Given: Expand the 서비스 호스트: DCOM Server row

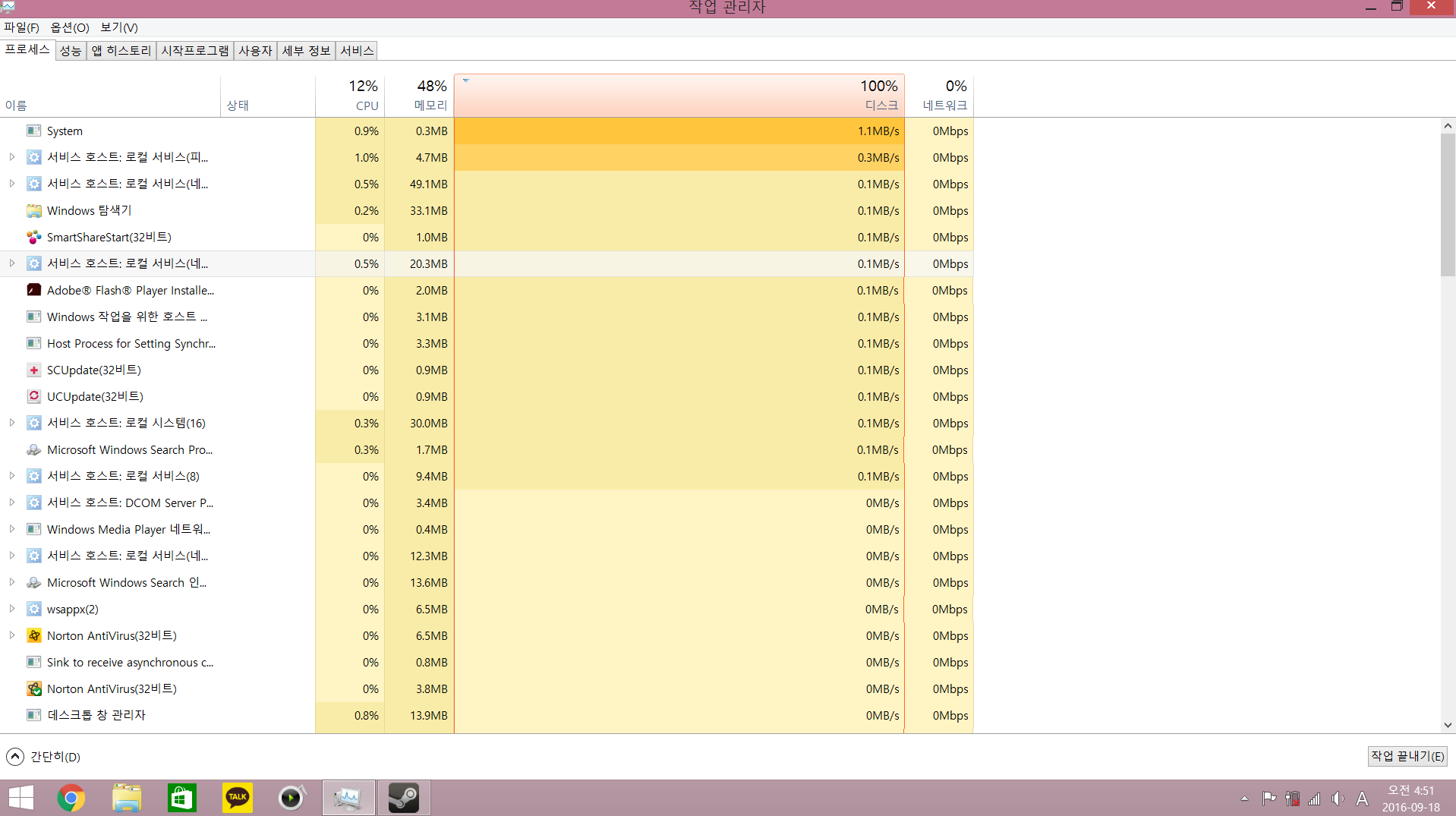Looking at the screenshot, I should (12, 503).
